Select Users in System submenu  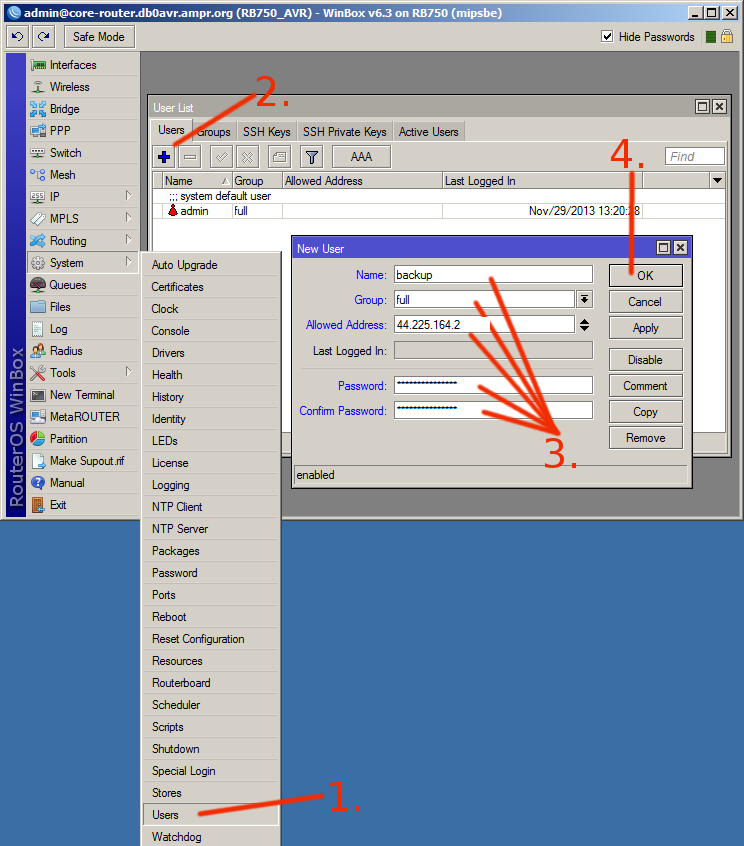(211, 815)
